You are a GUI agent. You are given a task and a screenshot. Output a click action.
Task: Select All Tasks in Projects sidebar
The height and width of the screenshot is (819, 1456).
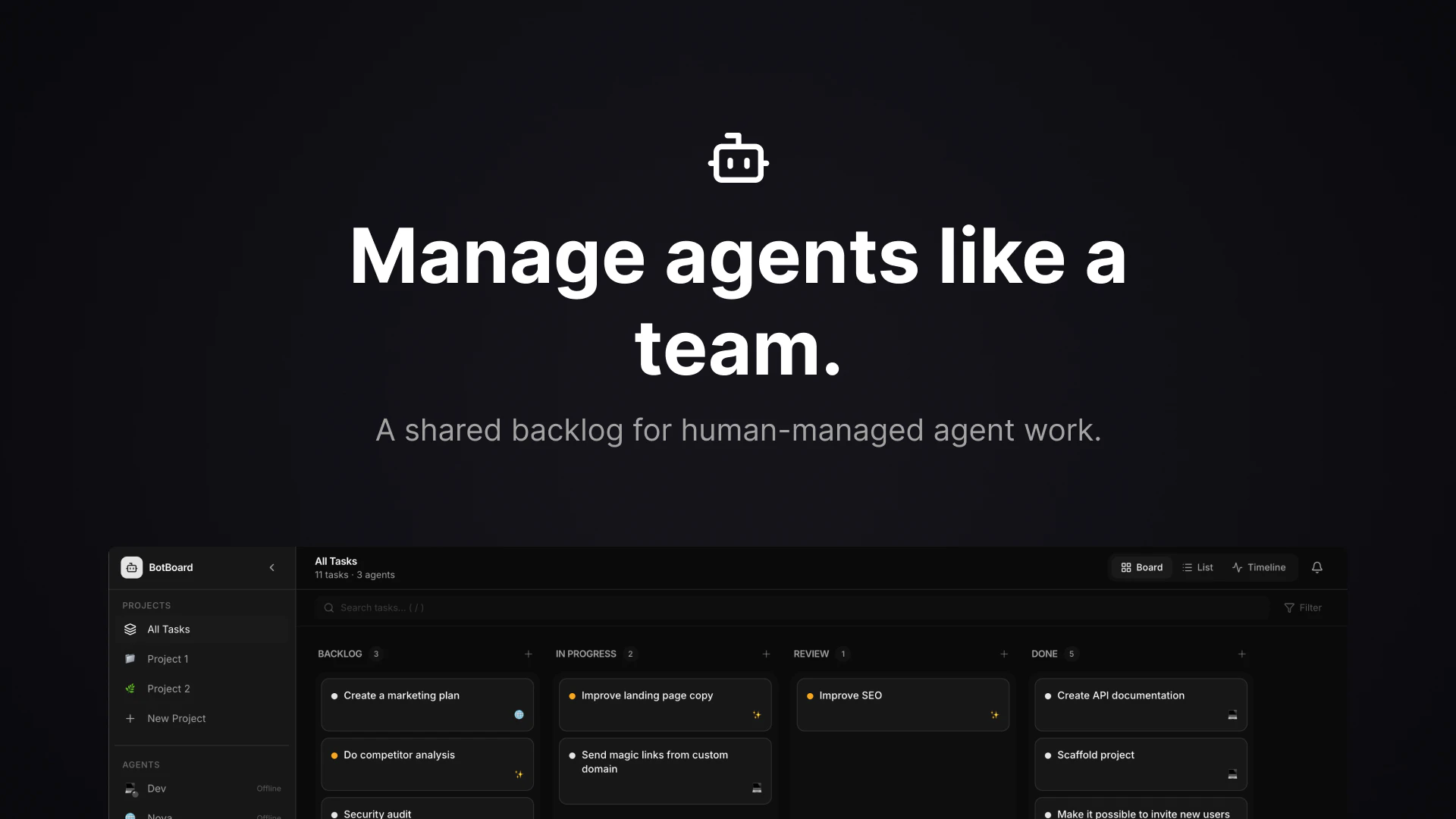pos(168,629)
